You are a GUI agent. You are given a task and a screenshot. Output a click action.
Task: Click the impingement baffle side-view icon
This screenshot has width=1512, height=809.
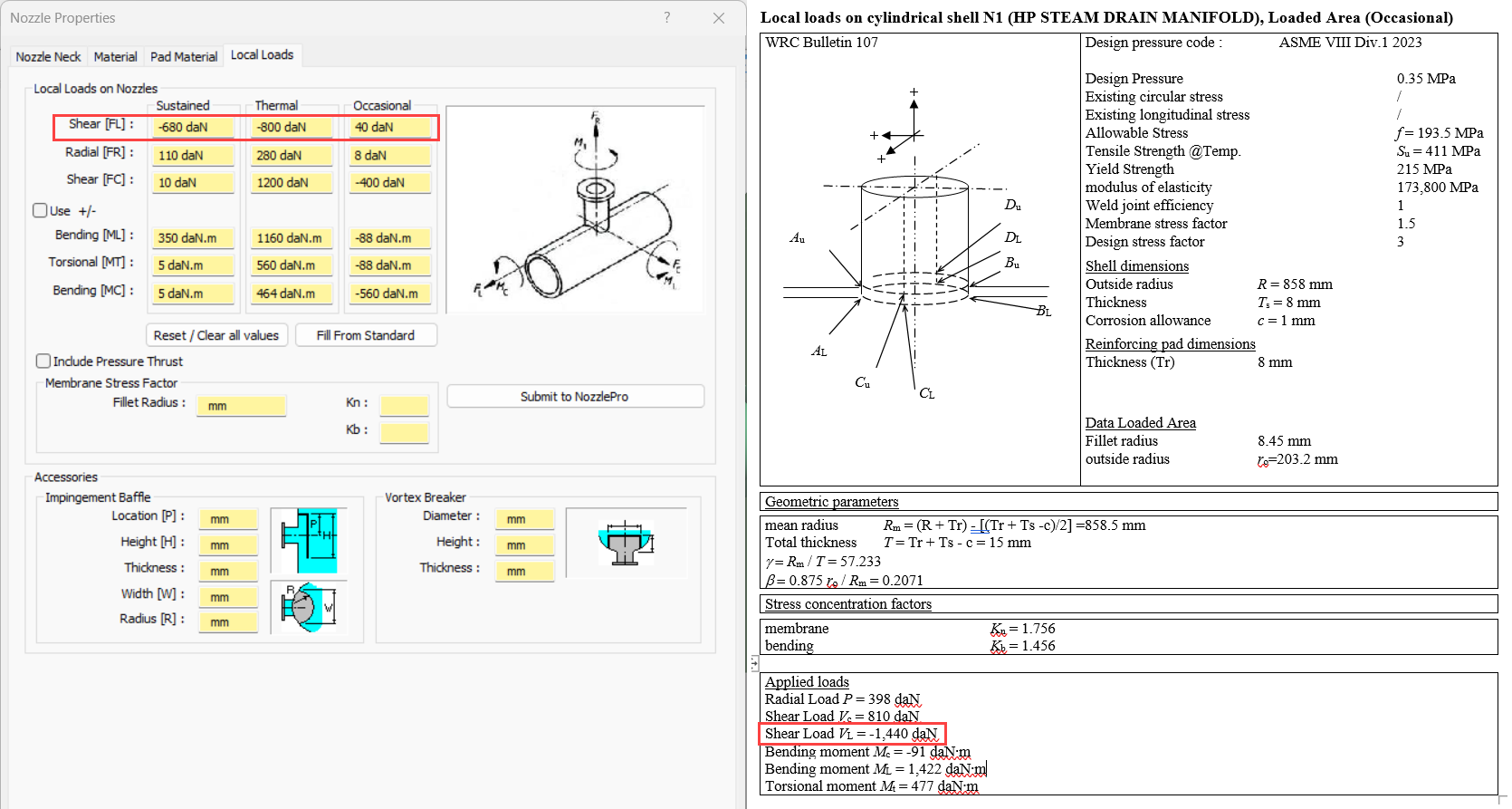(x=309, y=540)
